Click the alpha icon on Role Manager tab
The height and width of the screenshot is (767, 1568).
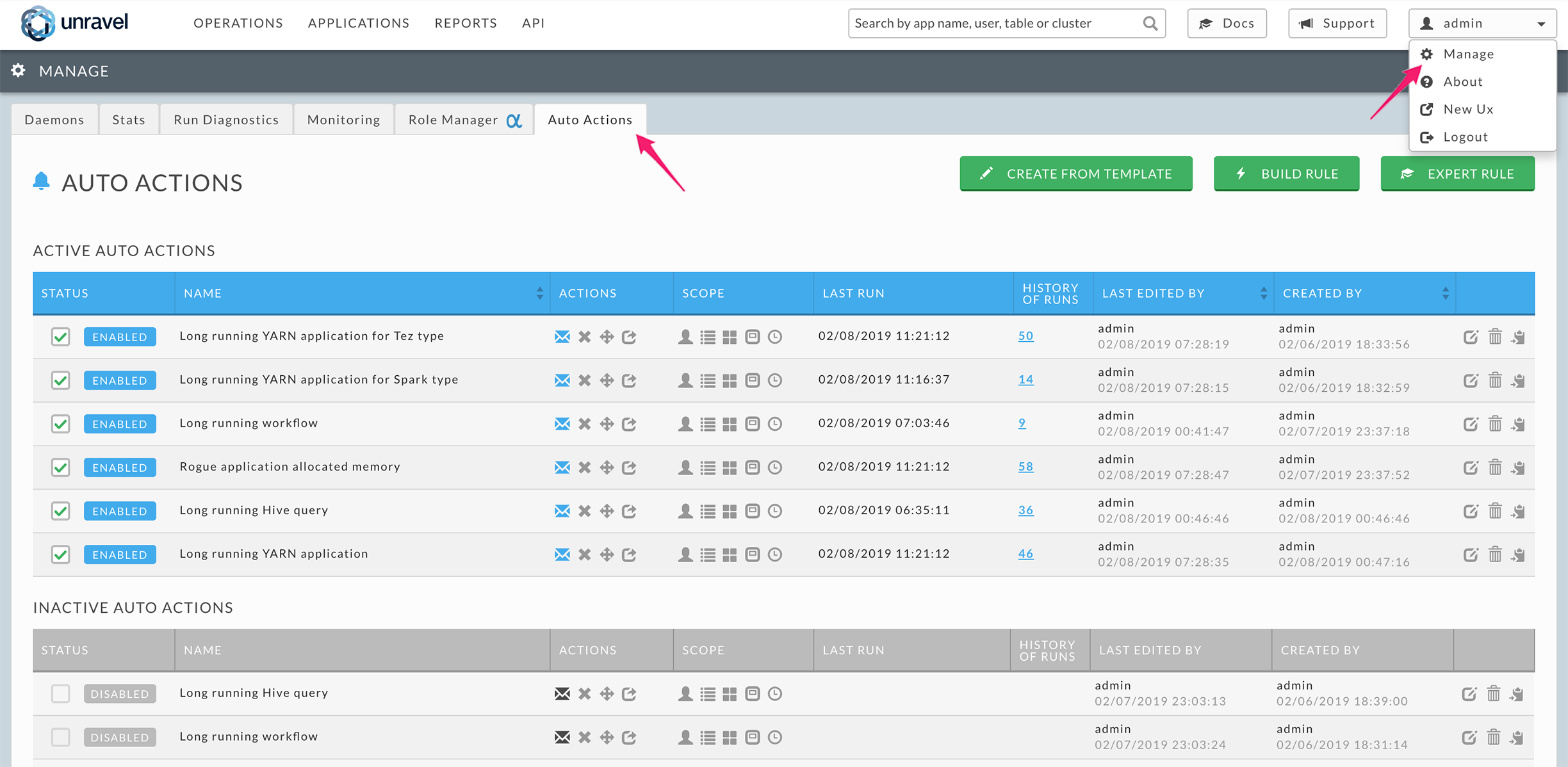pos(514,120)
